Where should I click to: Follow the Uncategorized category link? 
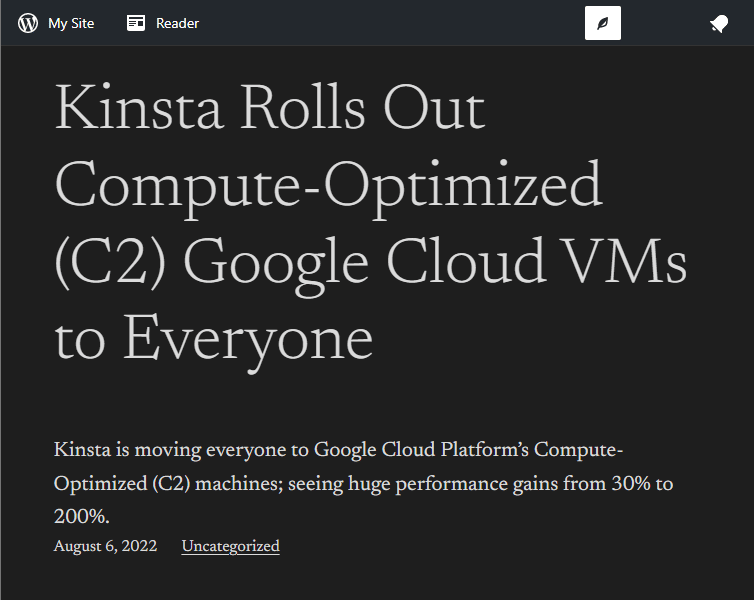click(x=230, y=547)
